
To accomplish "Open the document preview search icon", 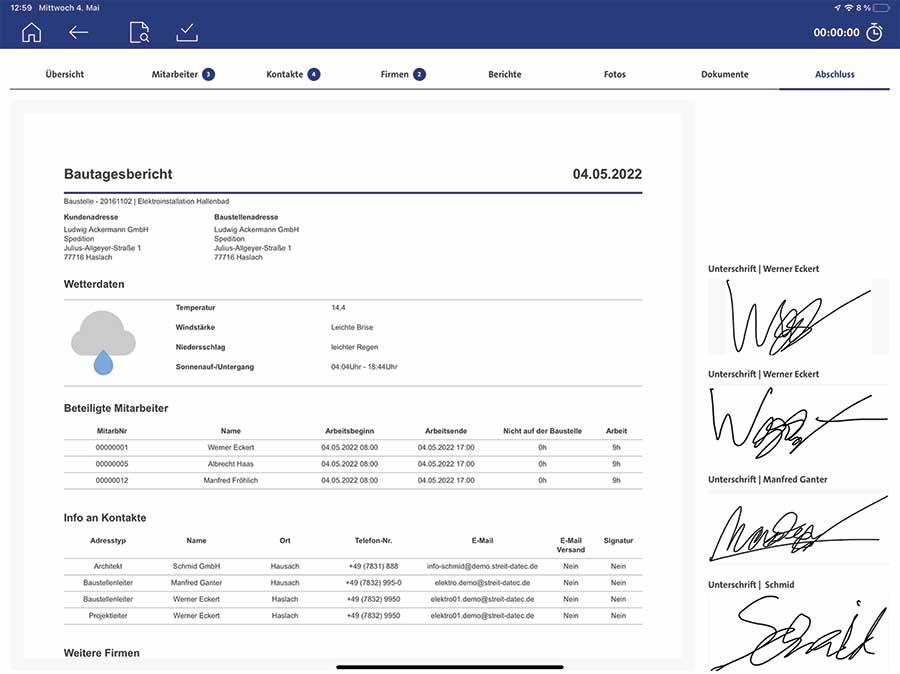I will 139,32.
